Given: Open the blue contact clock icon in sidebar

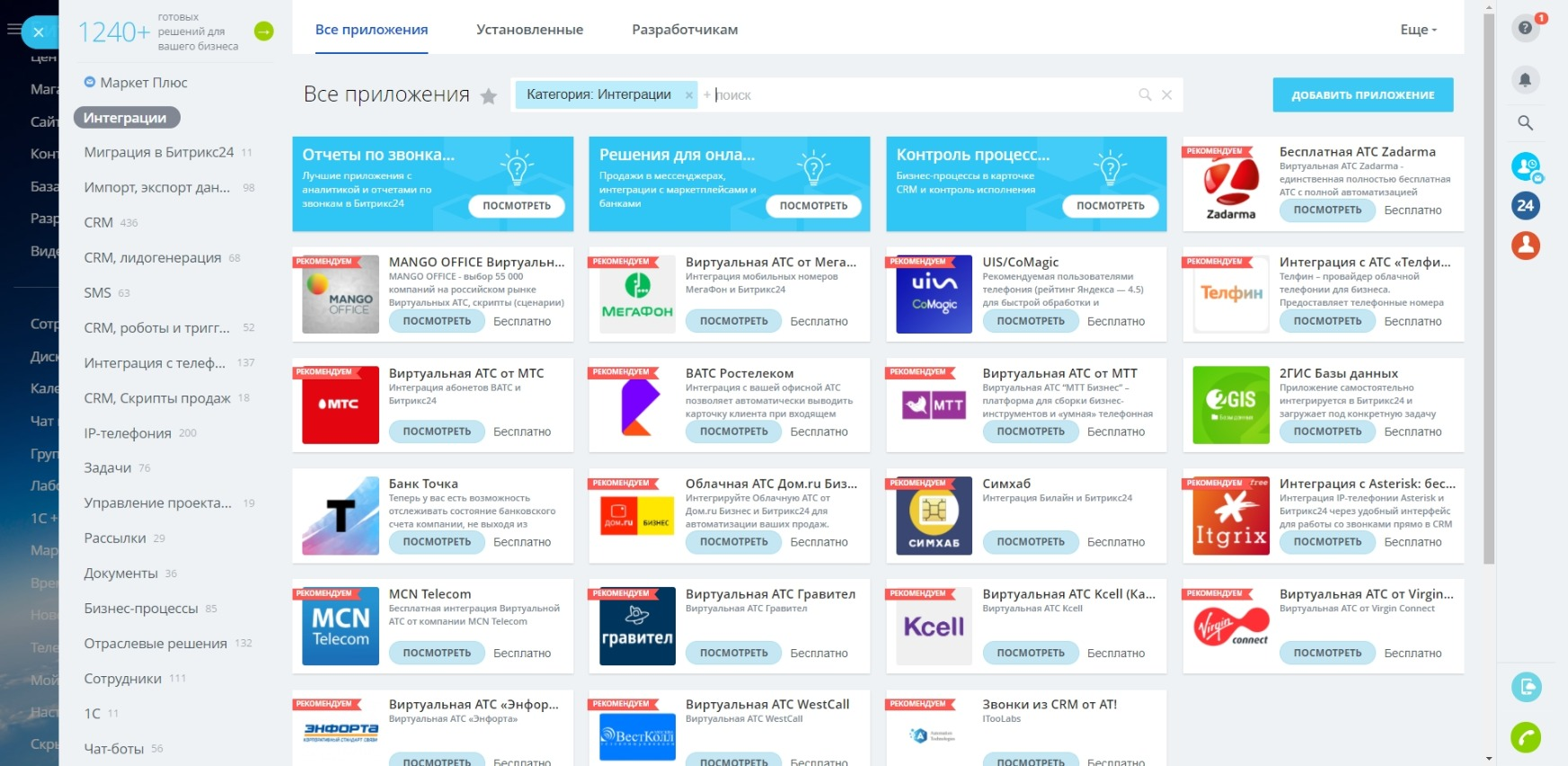Looking at the screenshot, I should [1525, 166].
